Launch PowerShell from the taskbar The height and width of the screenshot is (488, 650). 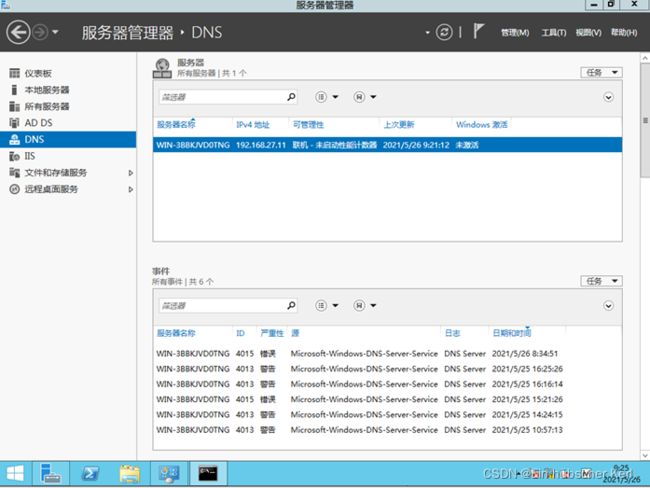point(90,473)
